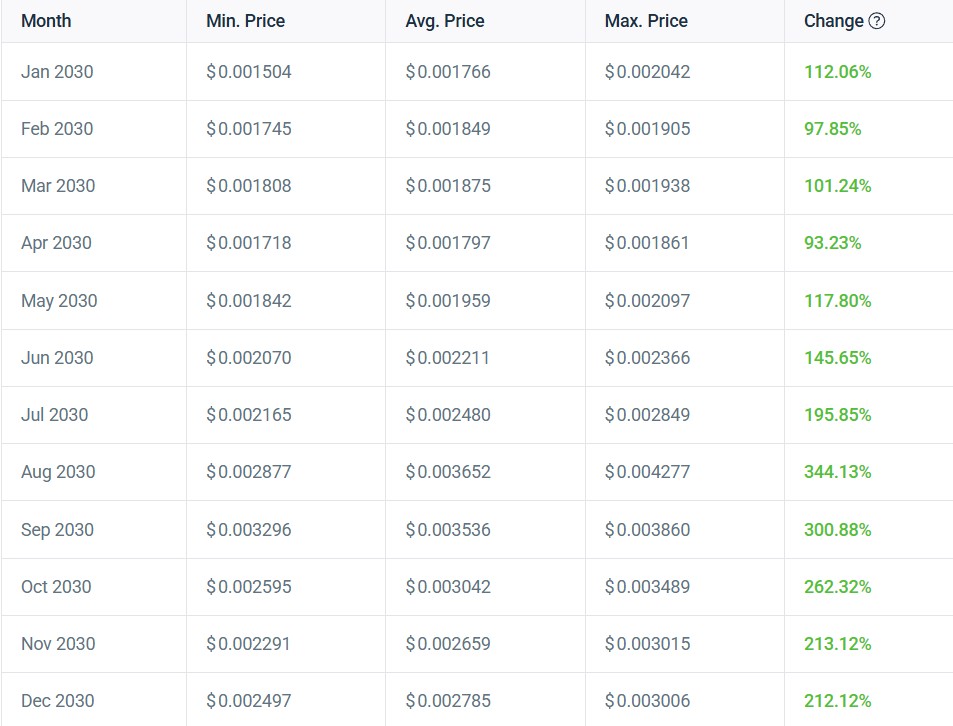Click the 344.13% change value
The image size is (953, 726).
click(x=837, y=472)
